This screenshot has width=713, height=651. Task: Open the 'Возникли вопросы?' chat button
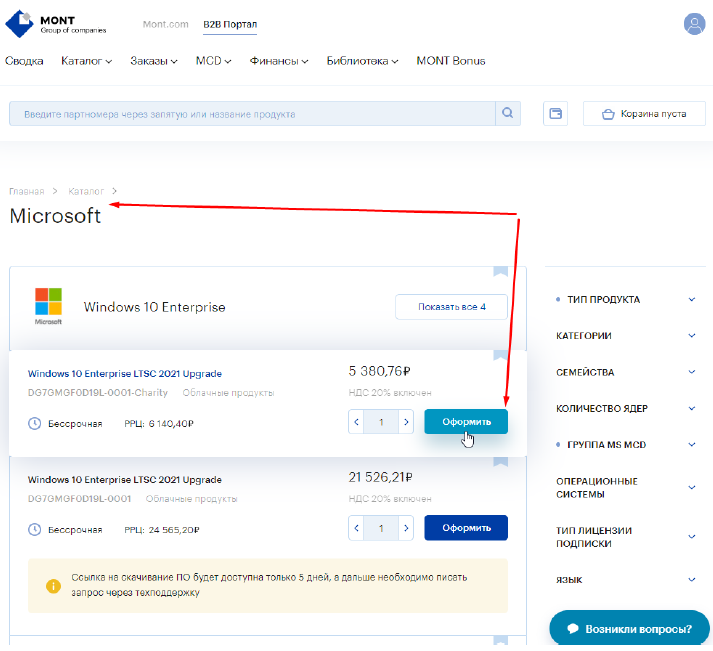(x=630, y=629)
